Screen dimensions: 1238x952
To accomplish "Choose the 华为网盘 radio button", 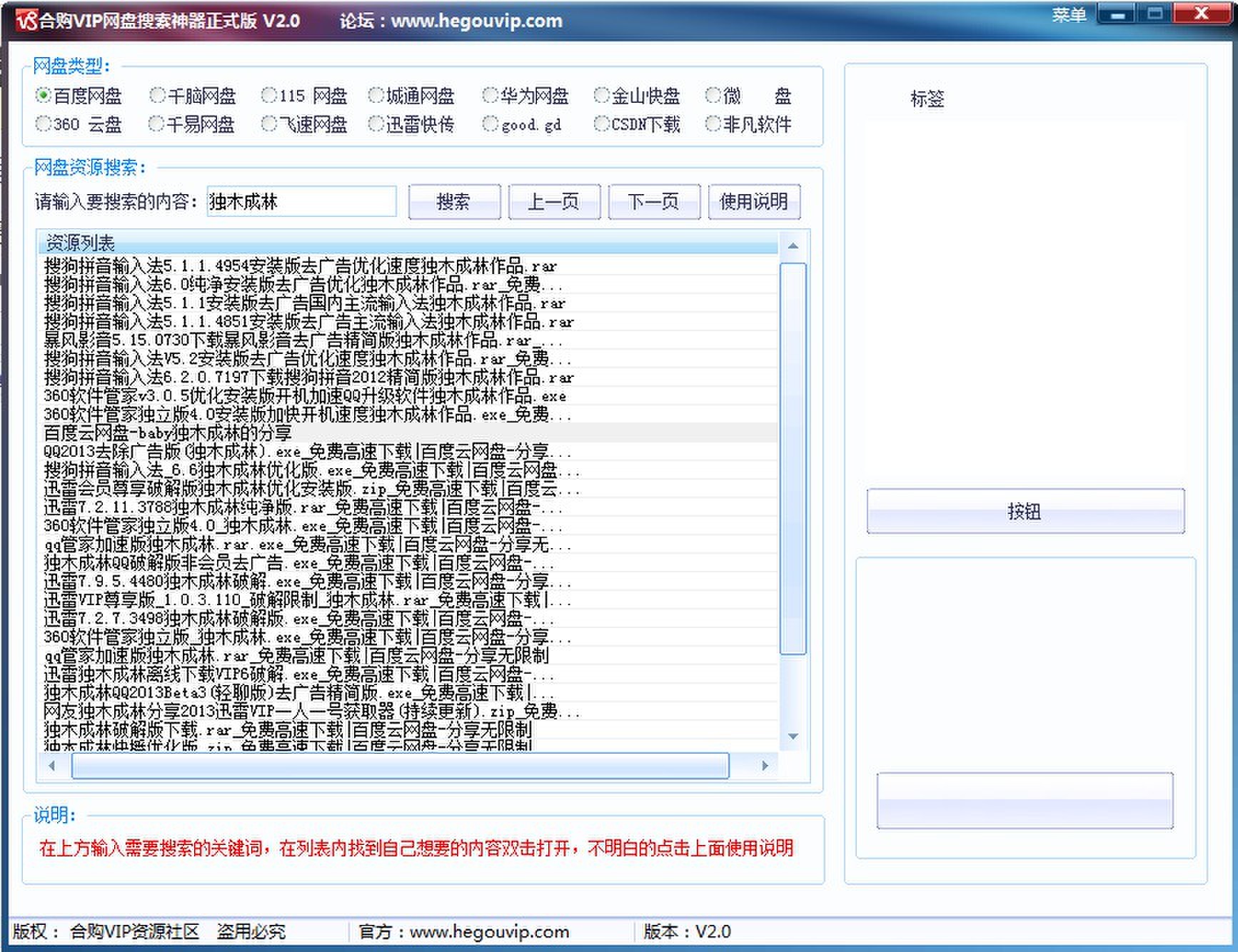I will click(525, 95).
